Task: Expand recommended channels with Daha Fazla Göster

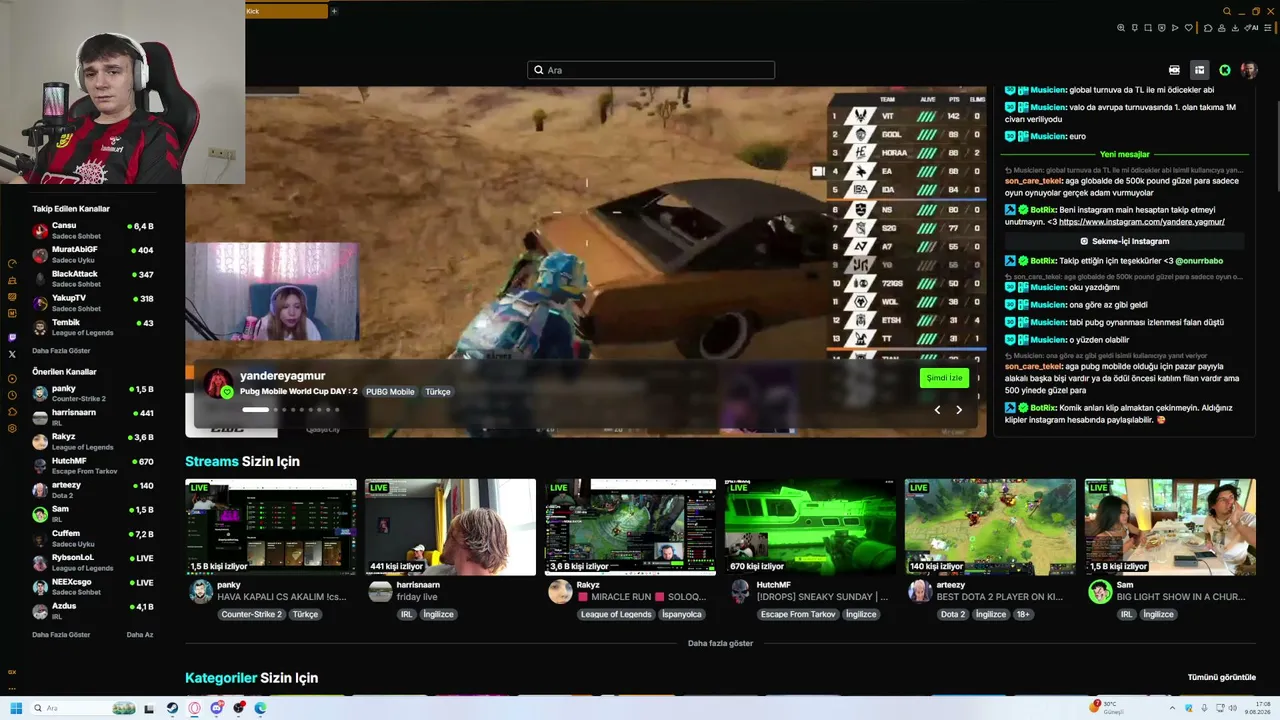Action: click(x=61, y=635)
